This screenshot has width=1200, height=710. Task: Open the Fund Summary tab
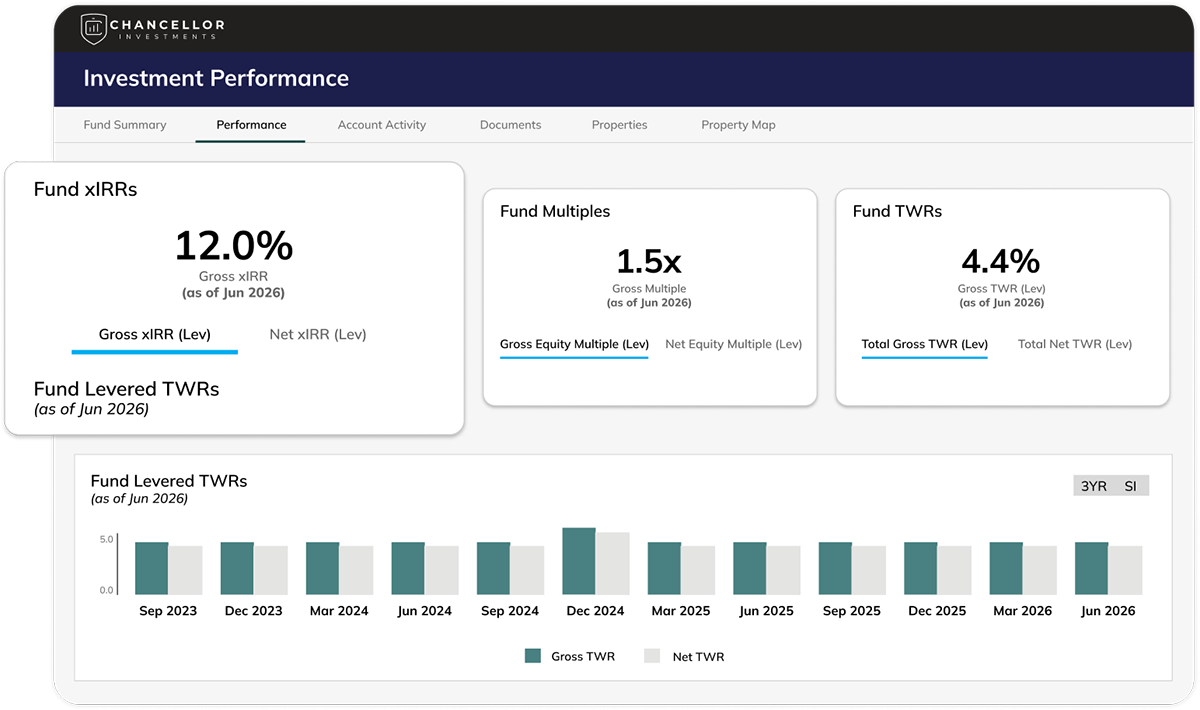pos(125,125)
